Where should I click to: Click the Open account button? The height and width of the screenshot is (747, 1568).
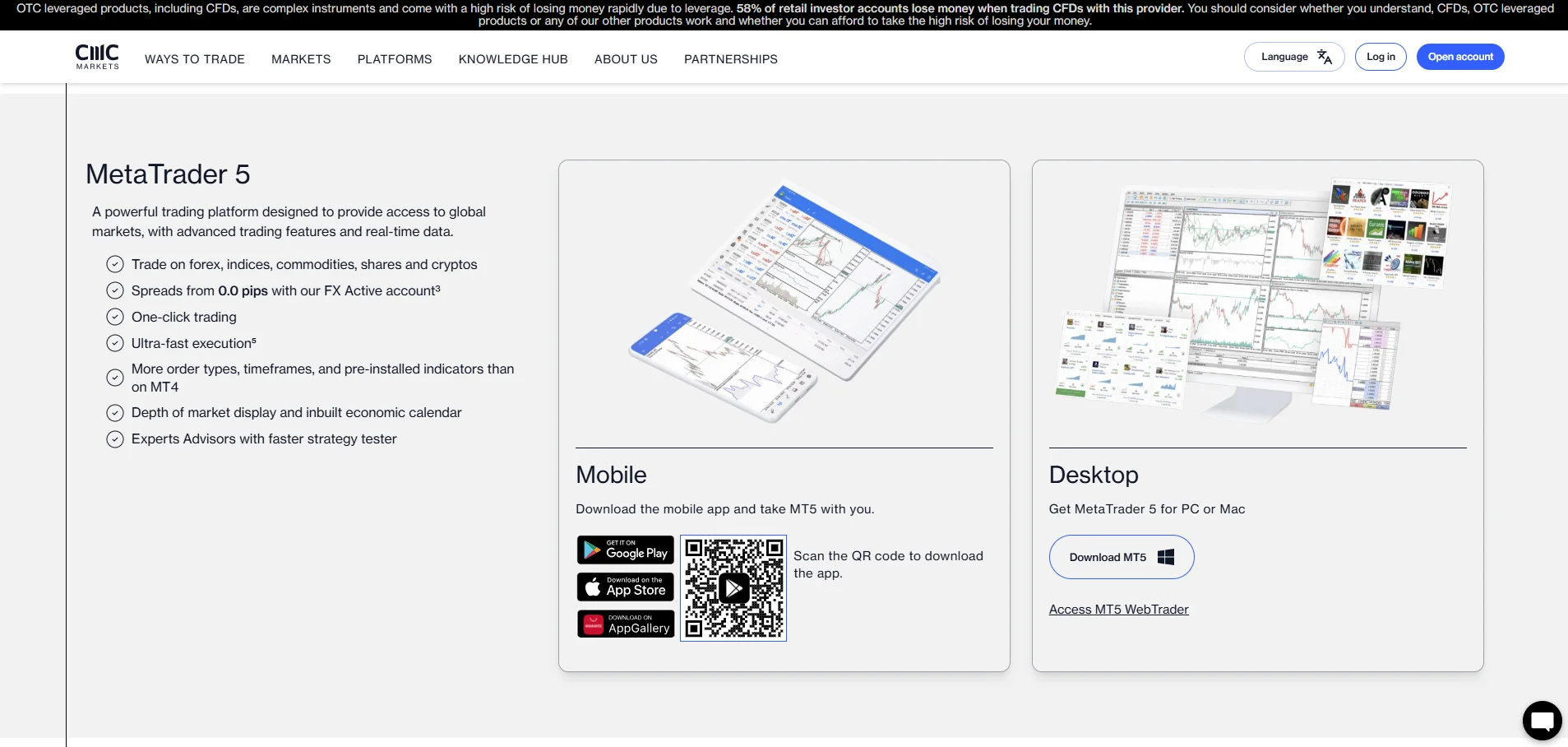click(1460, 57)
